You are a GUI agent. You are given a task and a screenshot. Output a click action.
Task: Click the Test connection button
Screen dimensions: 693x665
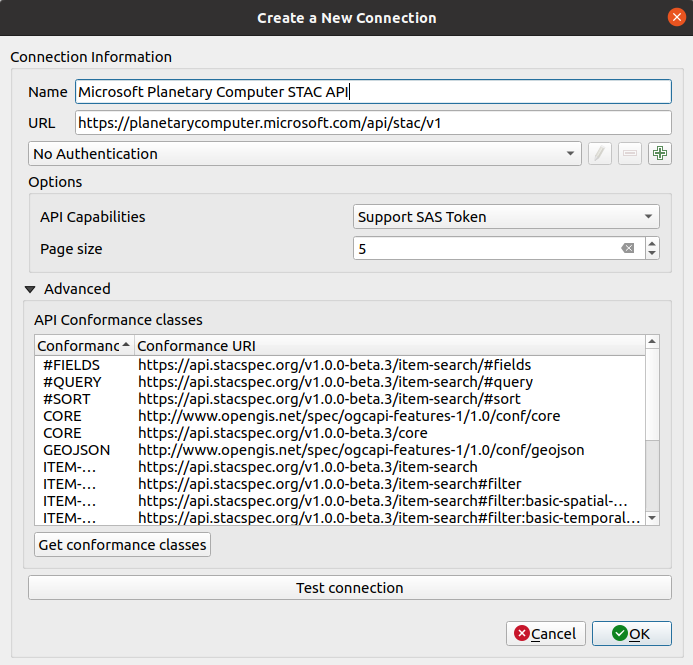(x=350, y=588)
